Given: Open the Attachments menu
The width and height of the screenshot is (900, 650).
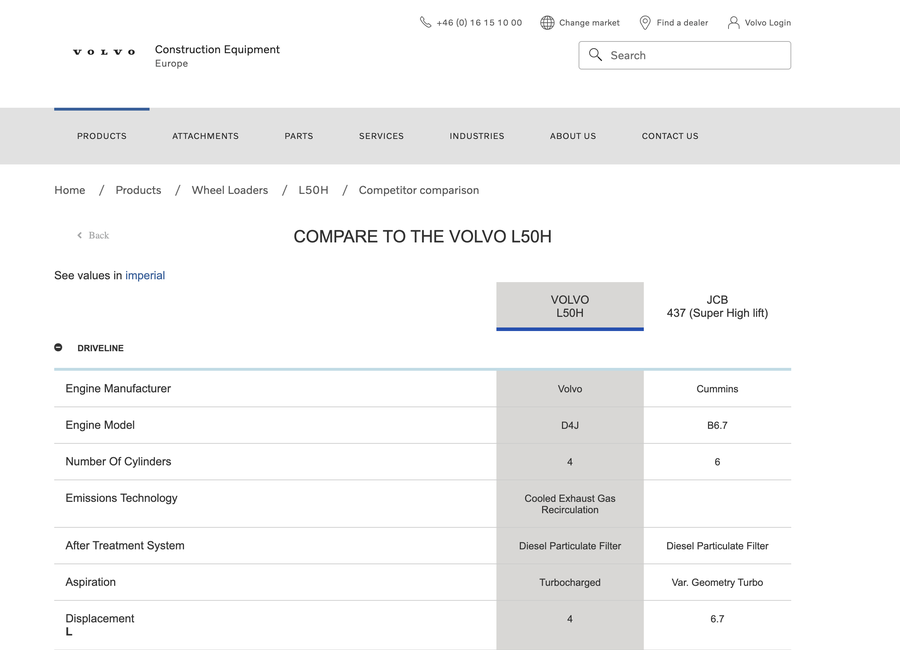Looking at the screenshot, I should click(205, 136).
